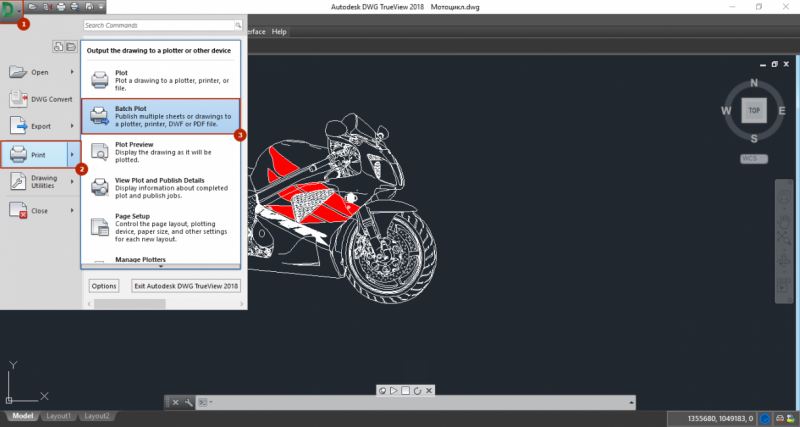Open the WCS coordinate system dropdown

pos(754,159)
